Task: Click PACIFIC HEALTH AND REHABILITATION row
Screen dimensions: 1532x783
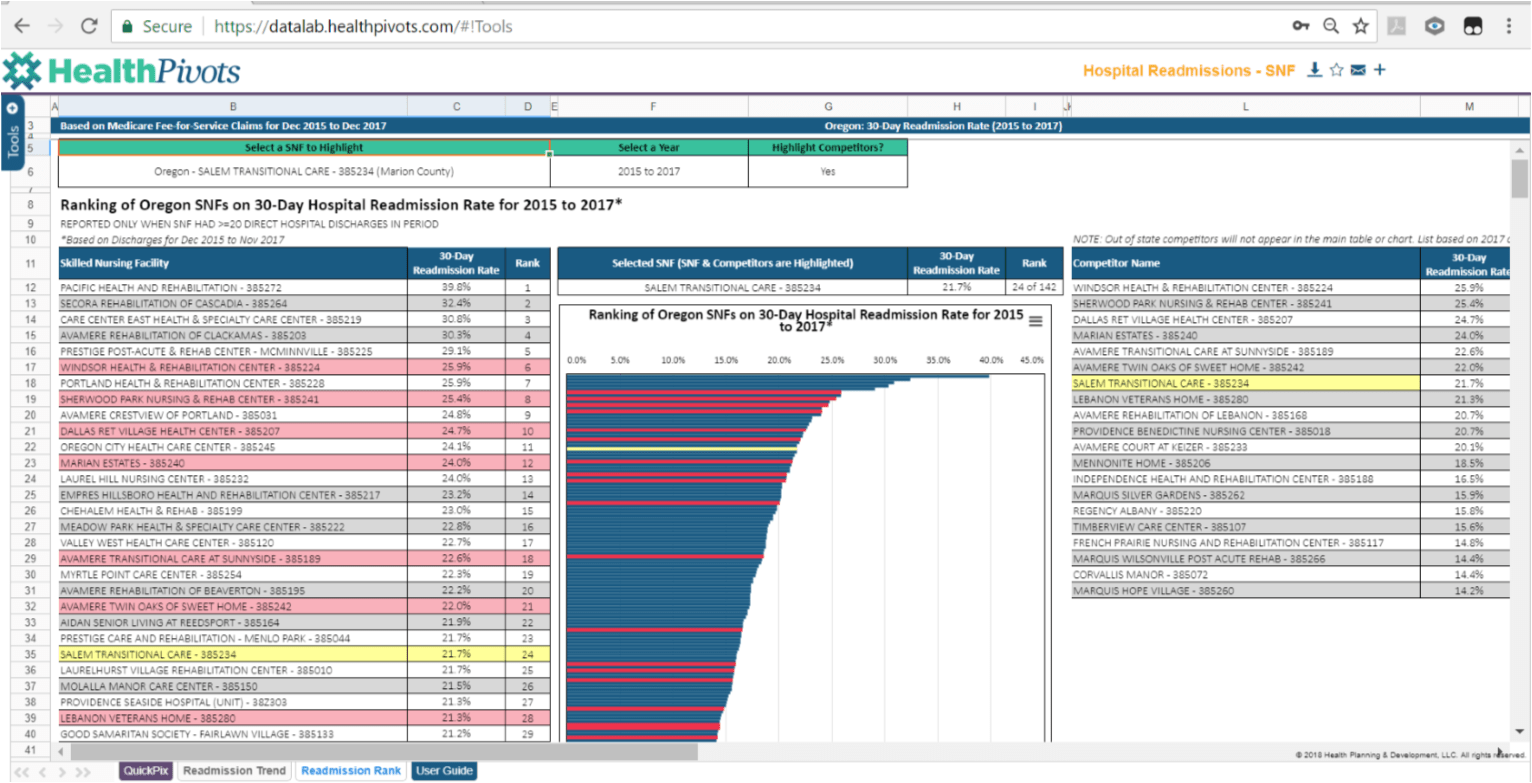Action: point(233,287)
